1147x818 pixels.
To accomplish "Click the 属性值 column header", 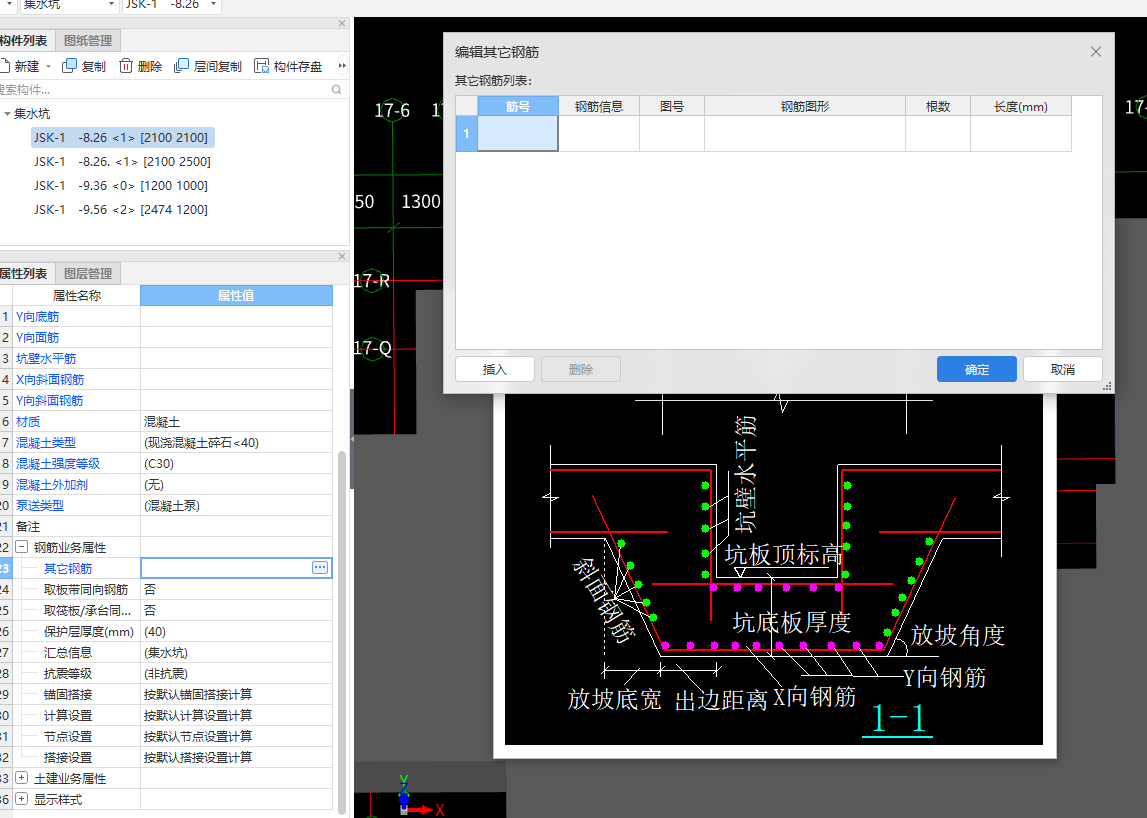I will tap(236, 296).
